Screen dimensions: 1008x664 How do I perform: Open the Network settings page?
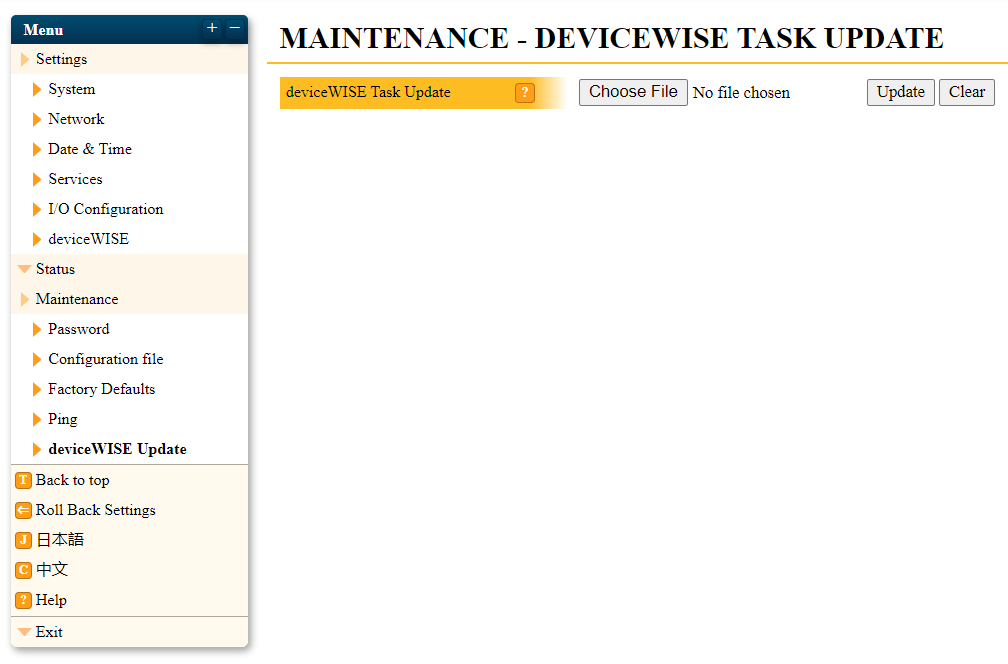coord(76,119)
